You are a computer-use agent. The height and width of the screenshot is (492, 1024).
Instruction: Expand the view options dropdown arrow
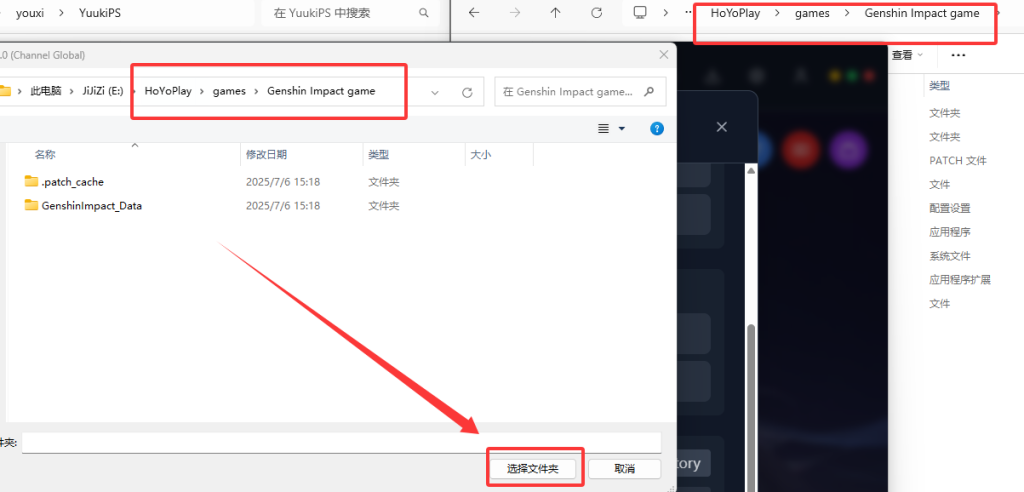(x=622, y=129)
